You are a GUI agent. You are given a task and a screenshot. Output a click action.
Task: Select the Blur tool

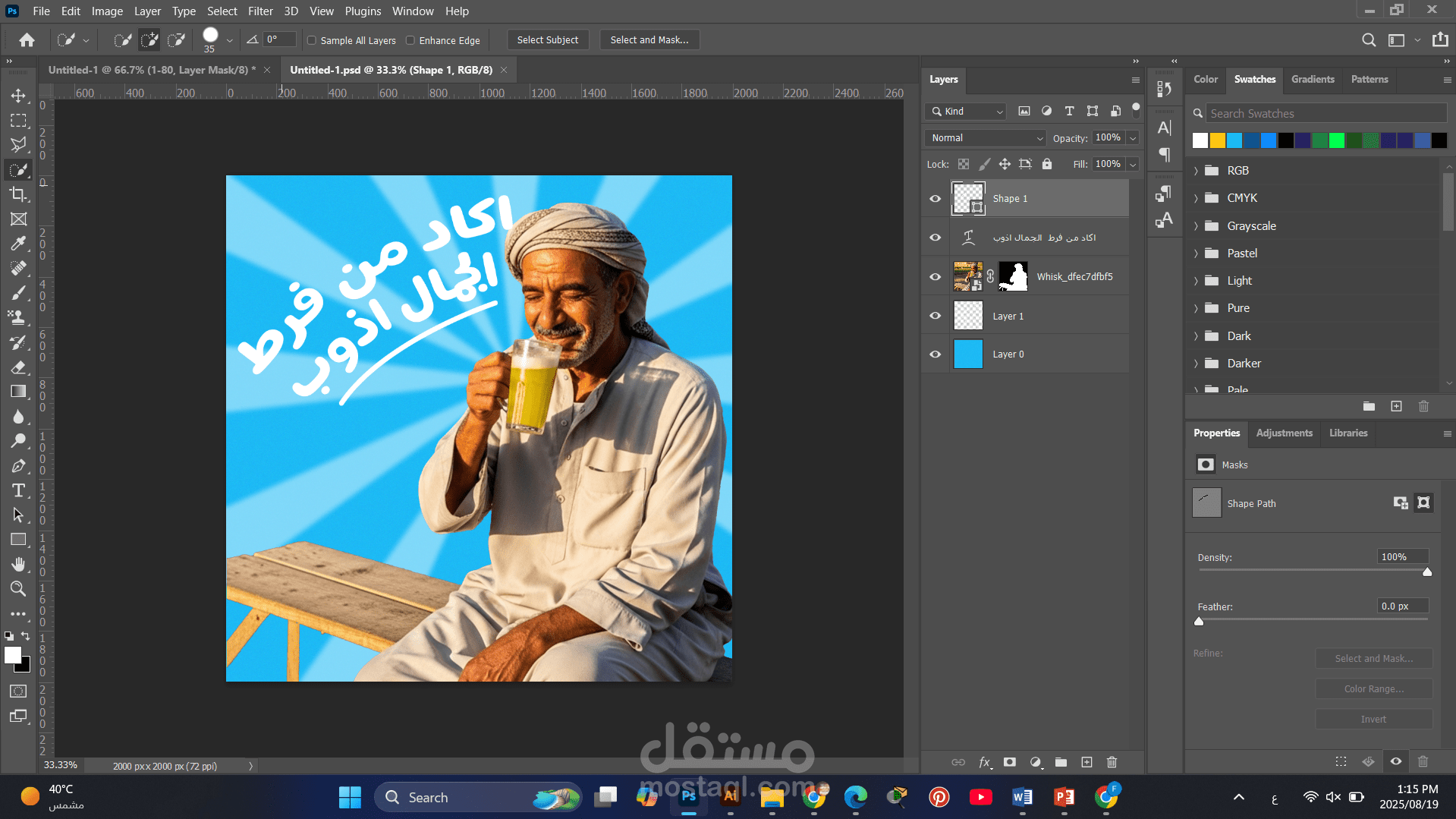point(18,417)
